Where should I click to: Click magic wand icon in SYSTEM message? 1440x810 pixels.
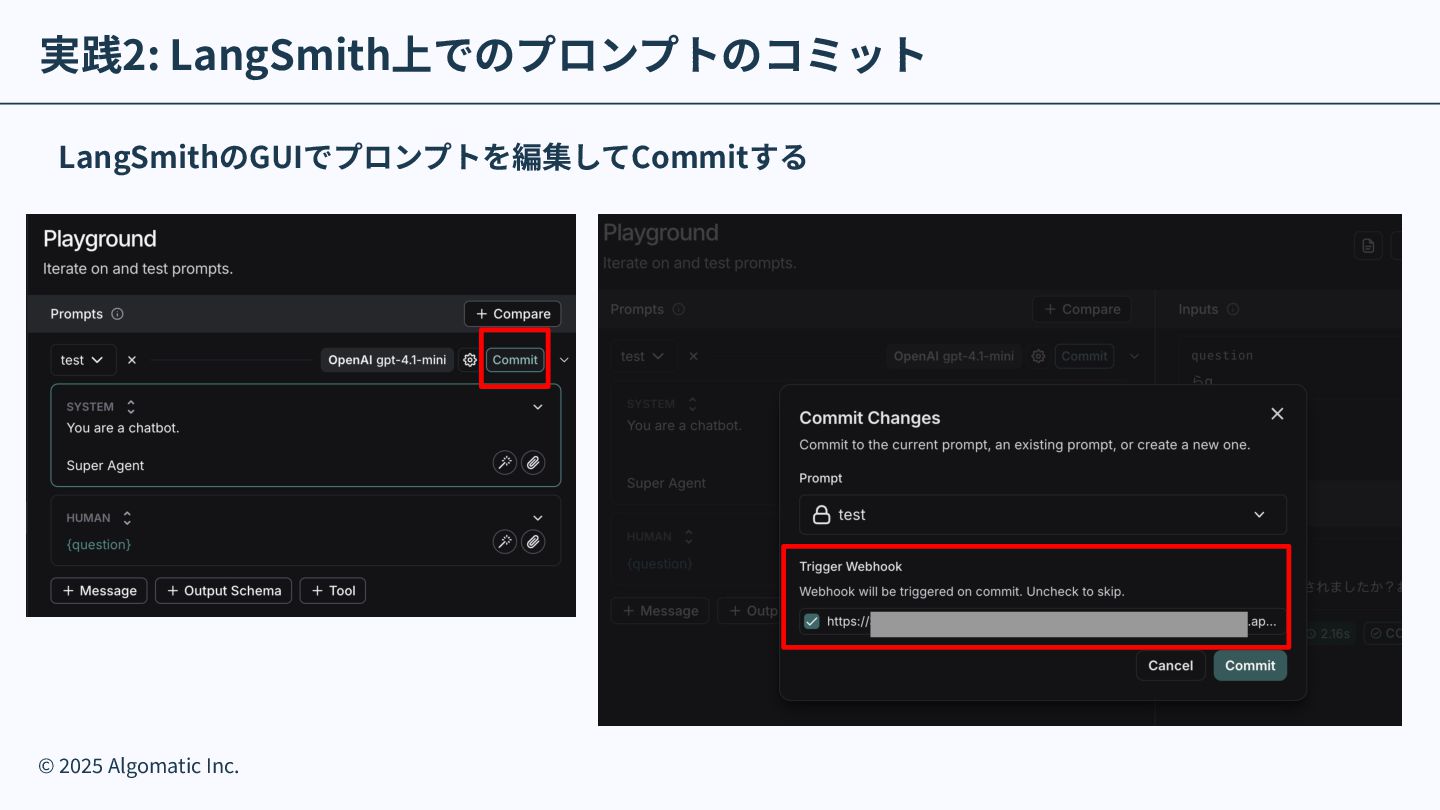point(505,462)
